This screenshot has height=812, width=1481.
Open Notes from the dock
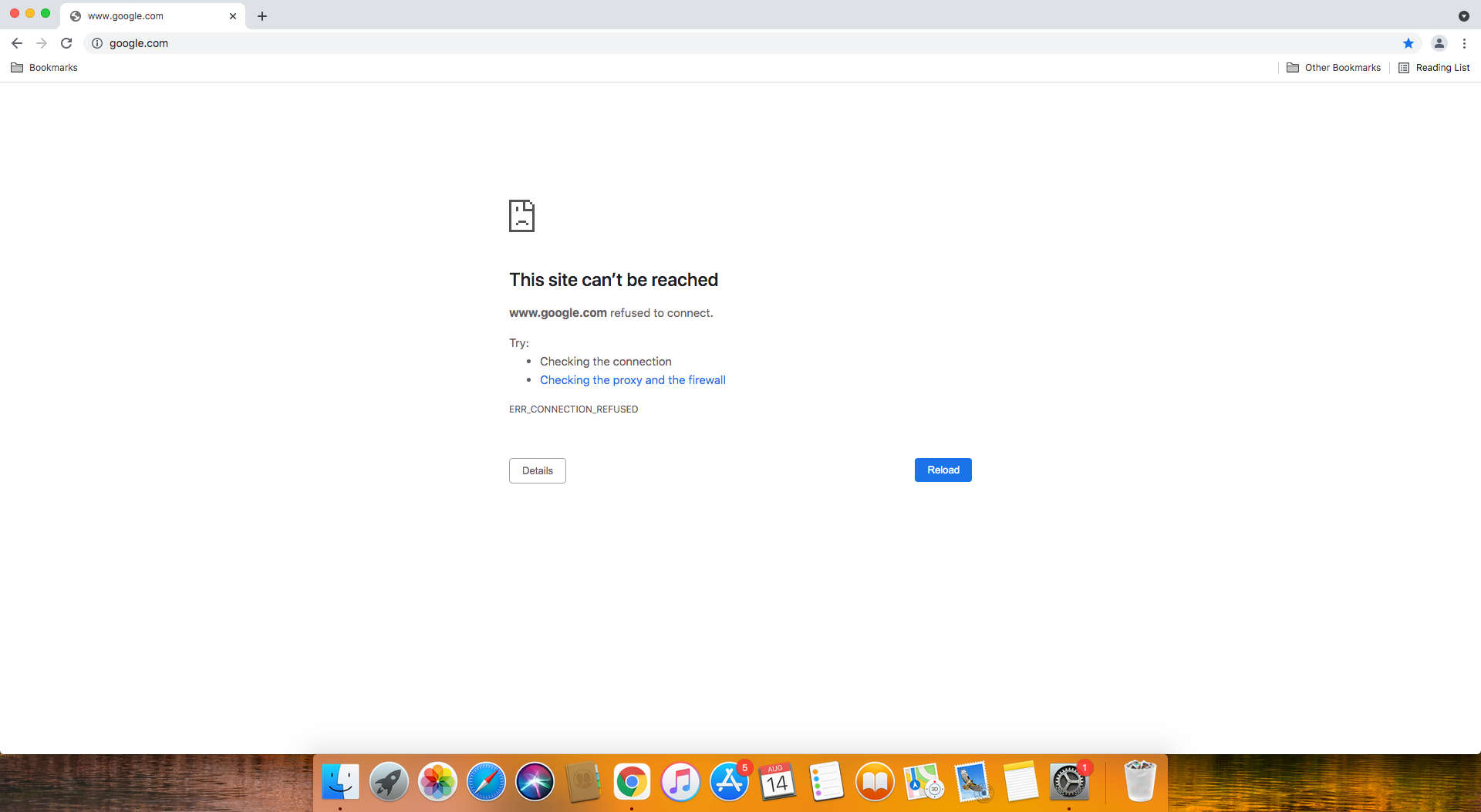coord(1021,783)
